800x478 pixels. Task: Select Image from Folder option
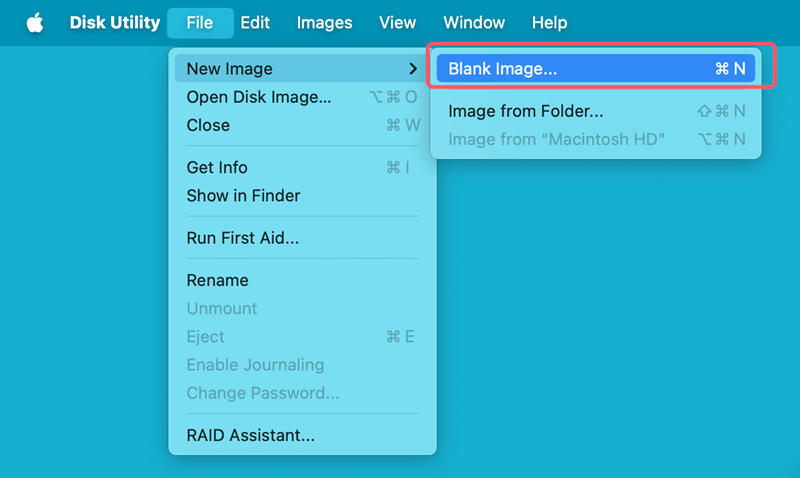point(596,111)
